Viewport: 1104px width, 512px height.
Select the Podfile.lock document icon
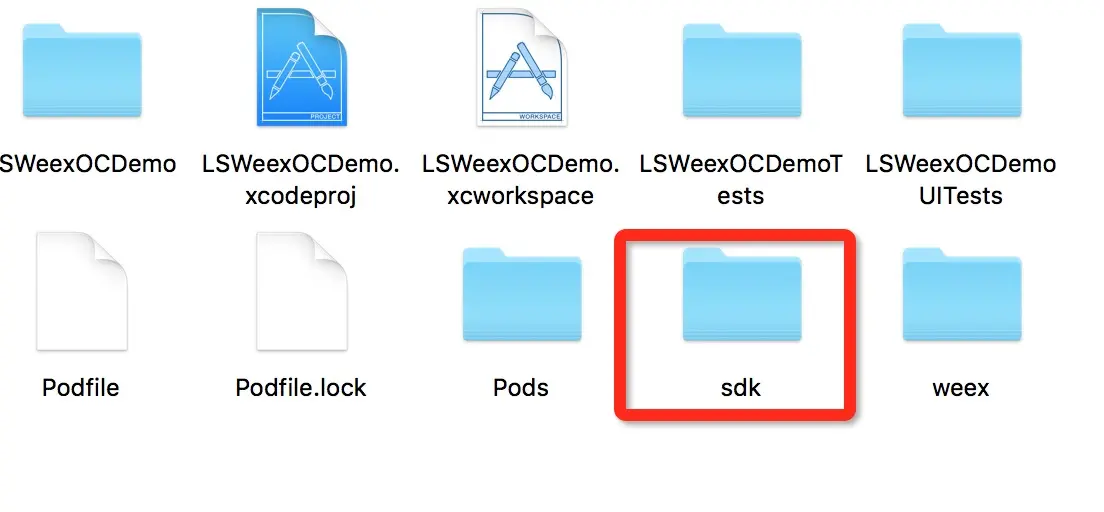(x=301, y=292)
